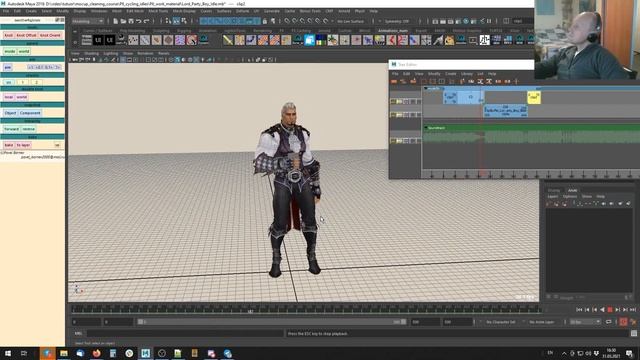This screenshot has width=640, height=360.
Task: Open Script Editor icon at command line end
Action: coord(633,333)
